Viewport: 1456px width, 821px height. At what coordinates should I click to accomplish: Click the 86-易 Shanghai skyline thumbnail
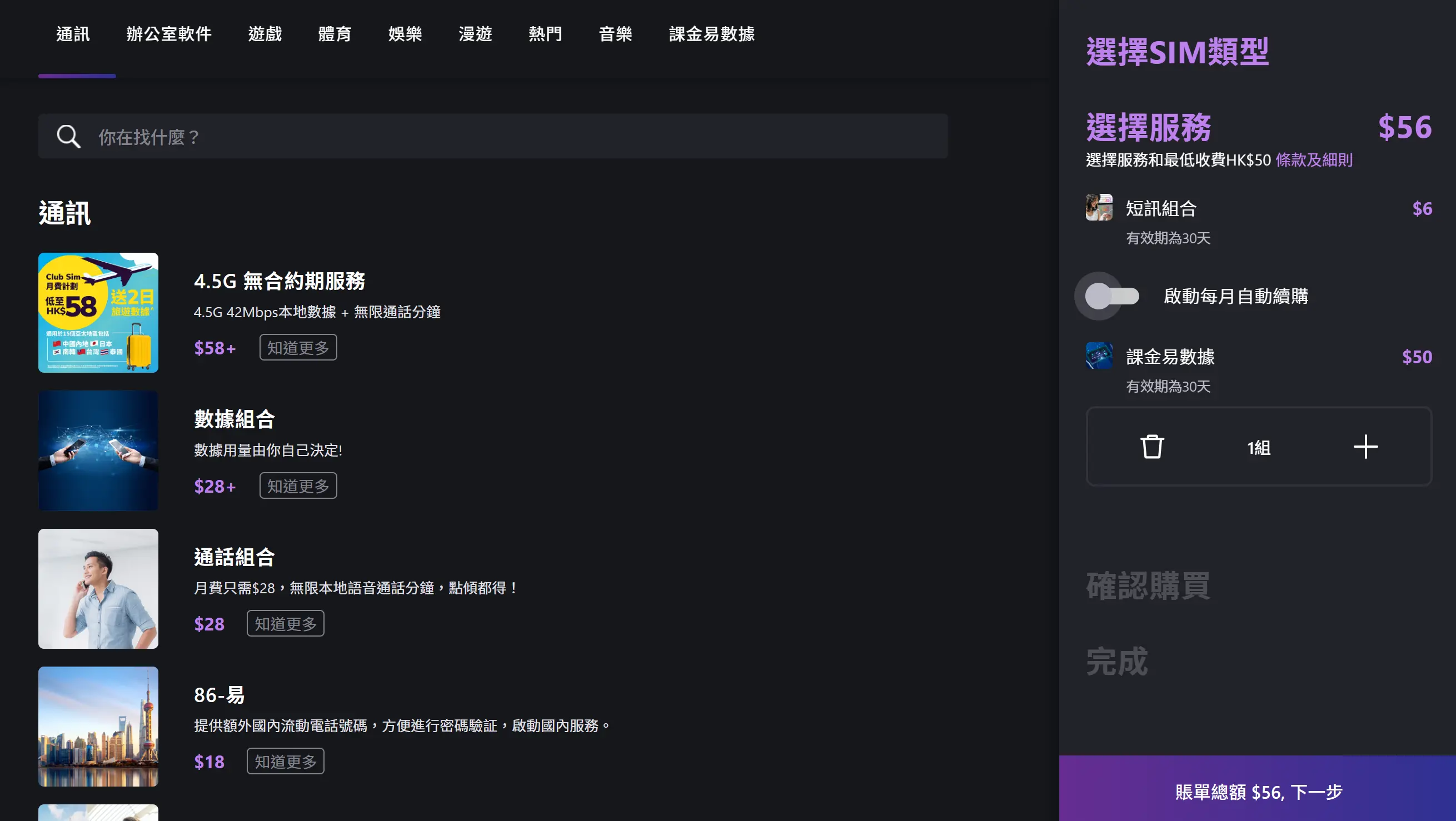pos(98,727)
